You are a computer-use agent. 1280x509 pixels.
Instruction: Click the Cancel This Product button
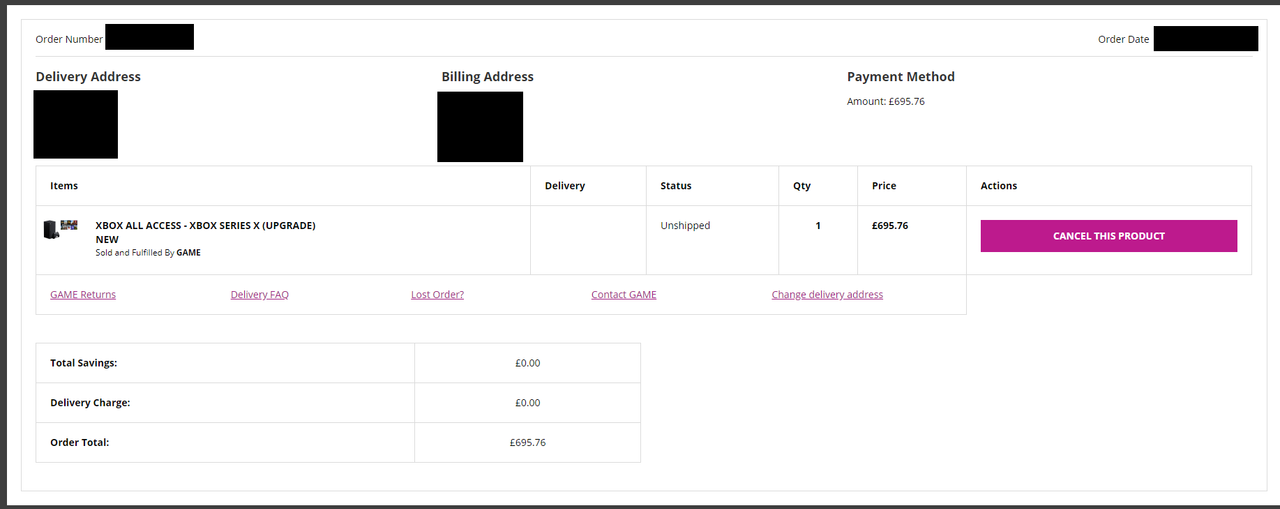tap(1108, 236)
